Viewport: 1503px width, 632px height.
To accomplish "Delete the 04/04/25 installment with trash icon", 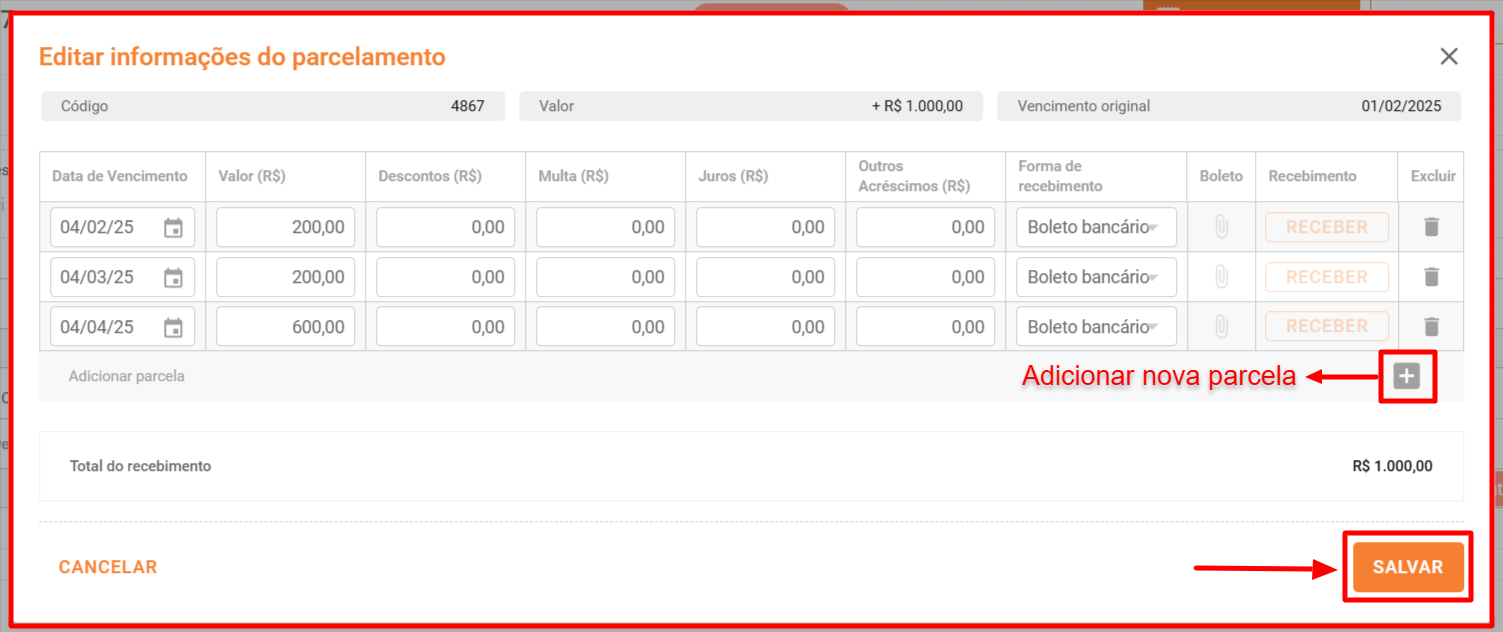I will pos(1431,327).
